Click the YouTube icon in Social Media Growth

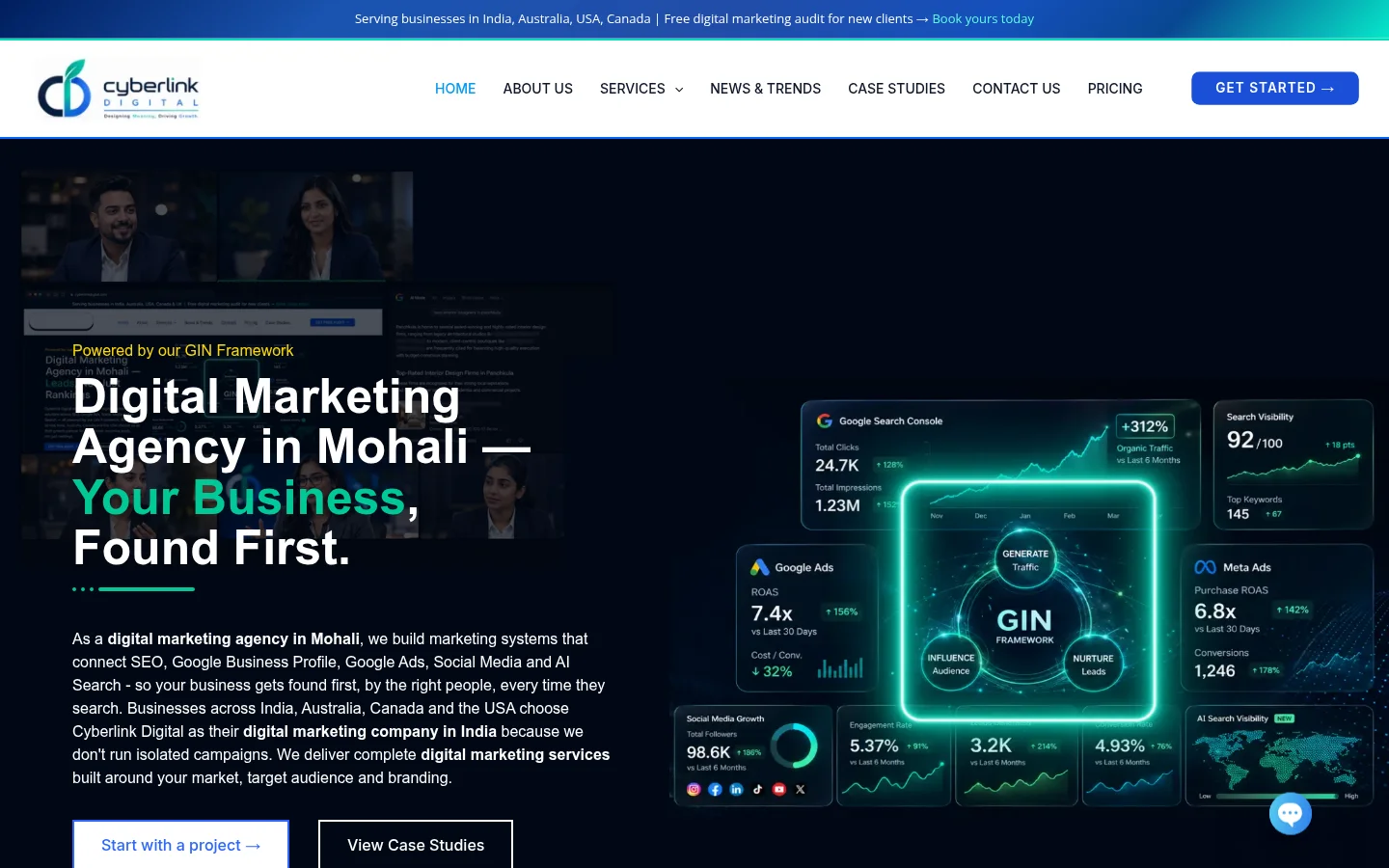pos(779,789)
